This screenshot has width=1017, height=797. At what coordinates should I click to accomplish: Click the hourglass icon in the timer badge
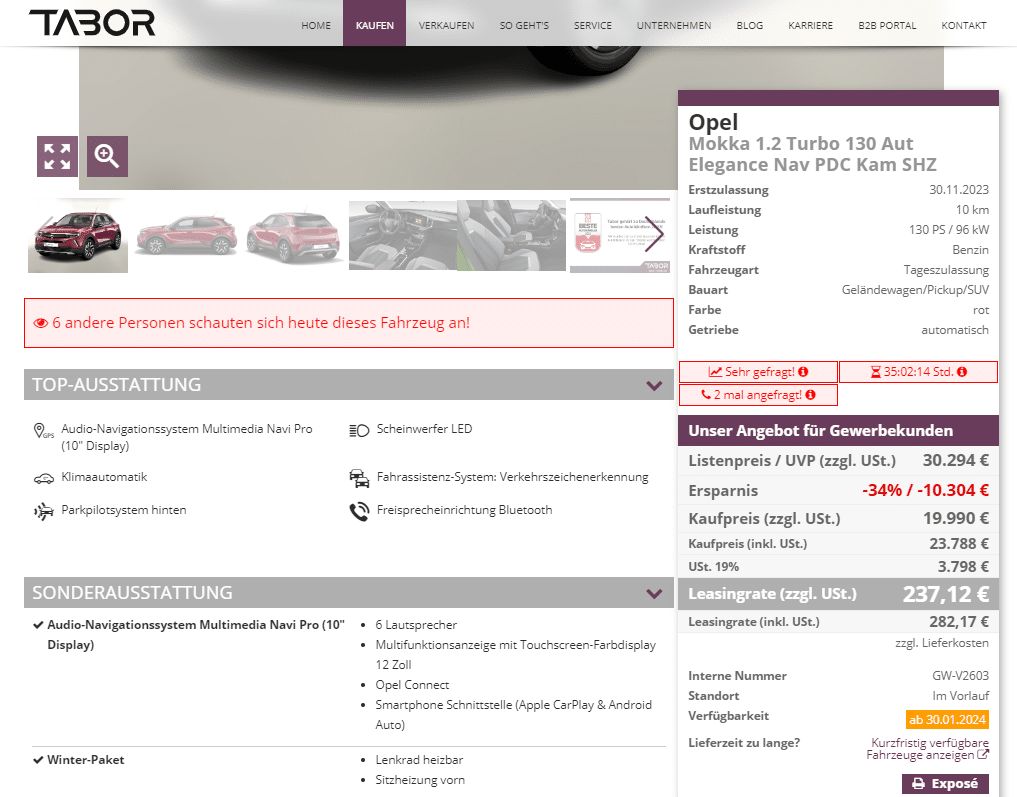876,372
